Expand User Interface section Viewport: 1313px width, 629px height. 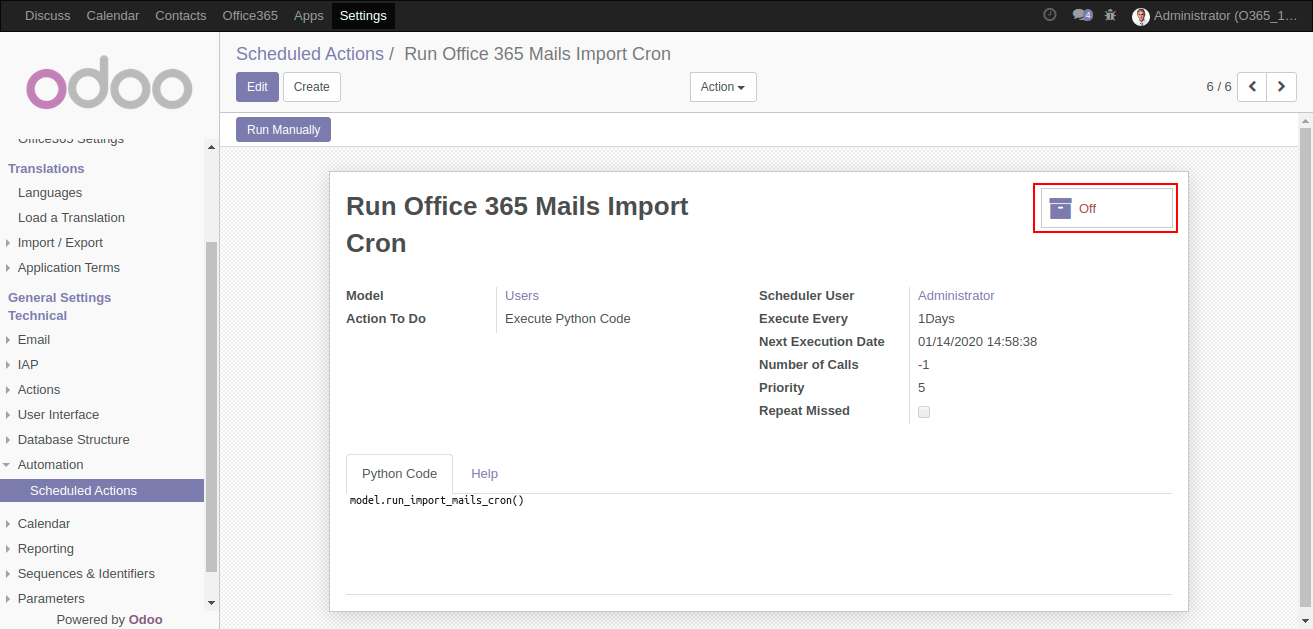coord(58,415)
